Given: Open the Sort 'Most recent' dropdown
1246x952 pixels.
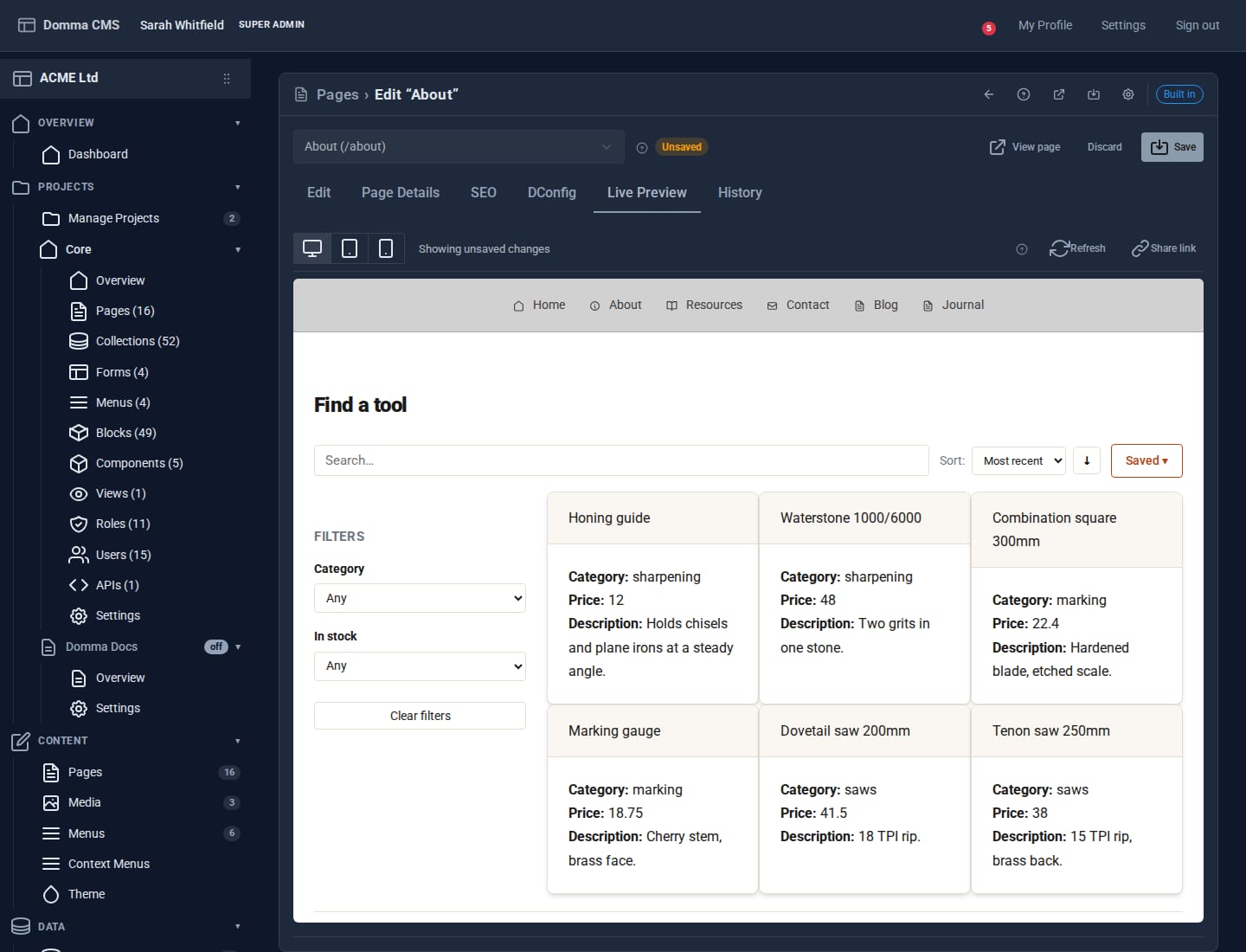Looking at the screenshot, I should [1019, 460].
